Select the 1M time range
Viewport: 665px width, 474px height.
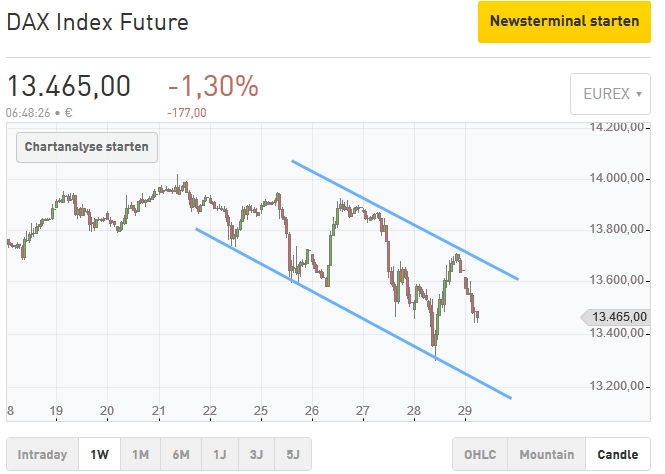(140, 455)
